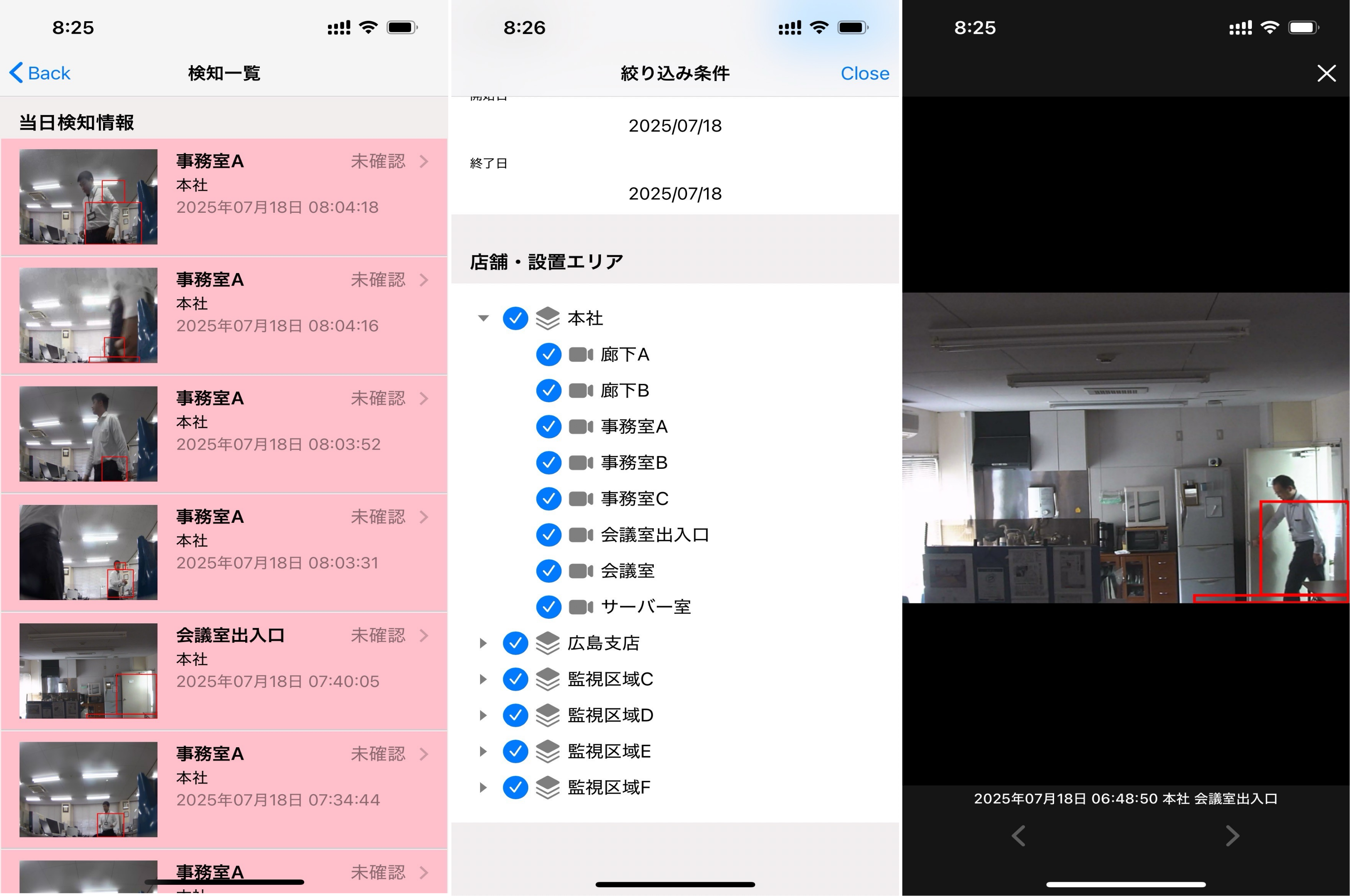Tap the Back button
The image size is (1350, 896).
click(x=40, y=73)
